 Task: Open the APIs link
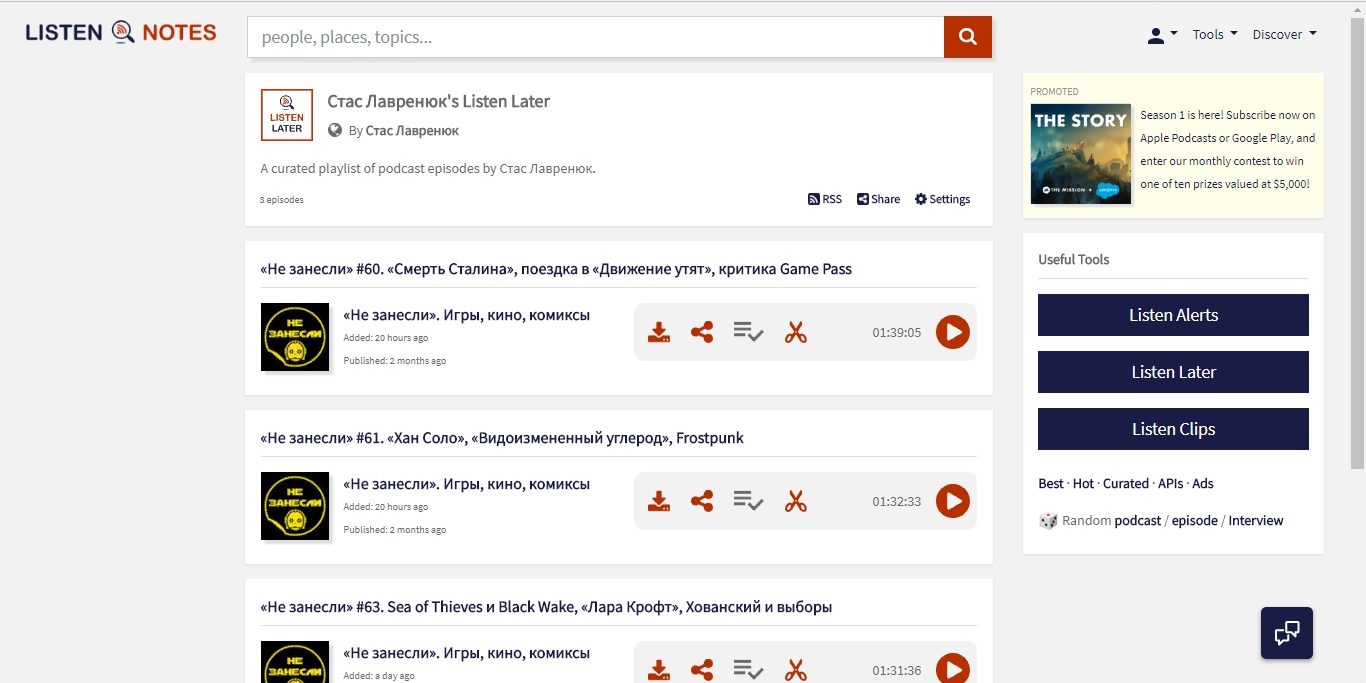pos(1170,483)
